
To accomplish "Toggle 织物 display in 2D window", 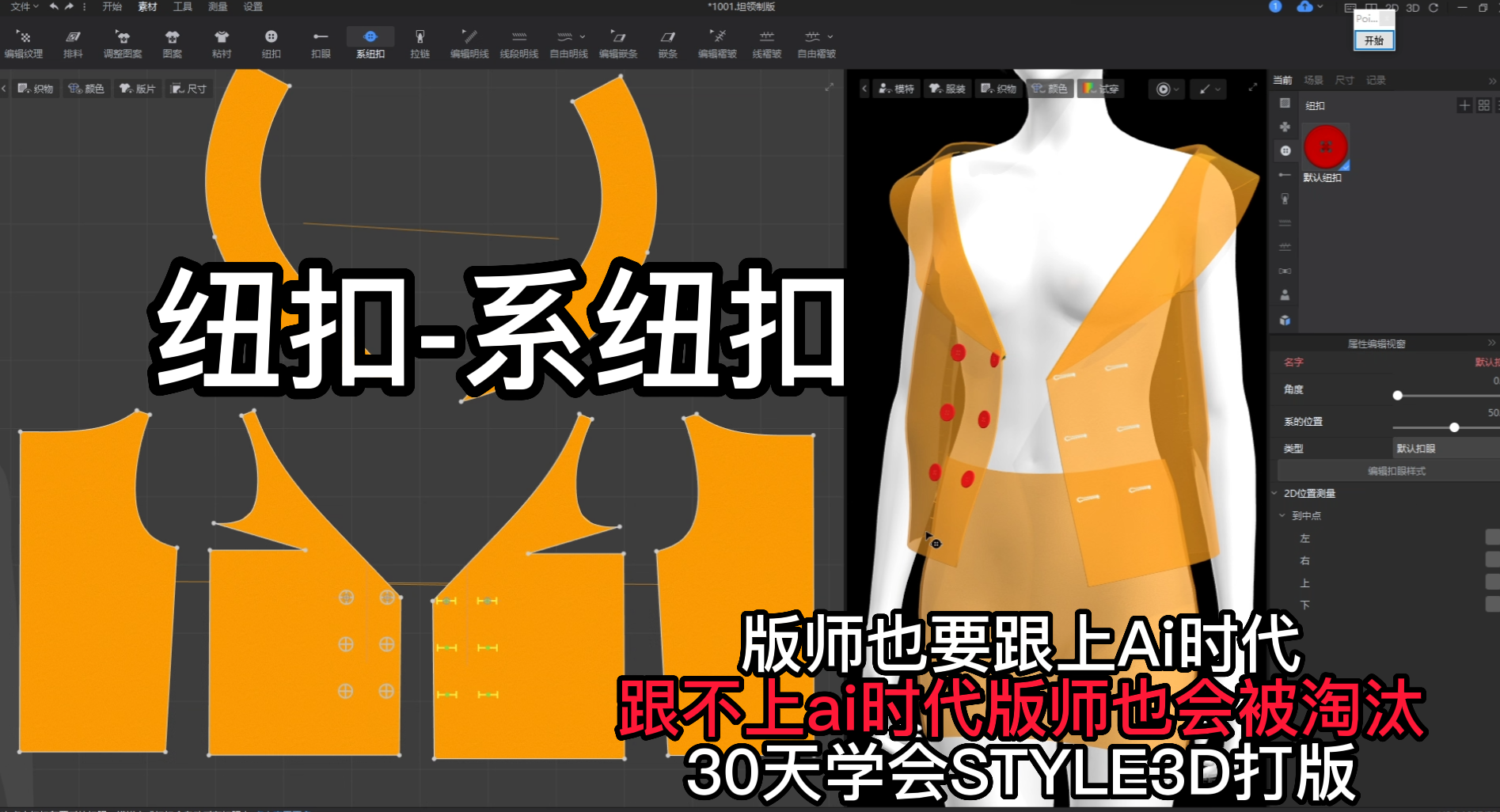I will pyautogui.click(x=36, y=89).
